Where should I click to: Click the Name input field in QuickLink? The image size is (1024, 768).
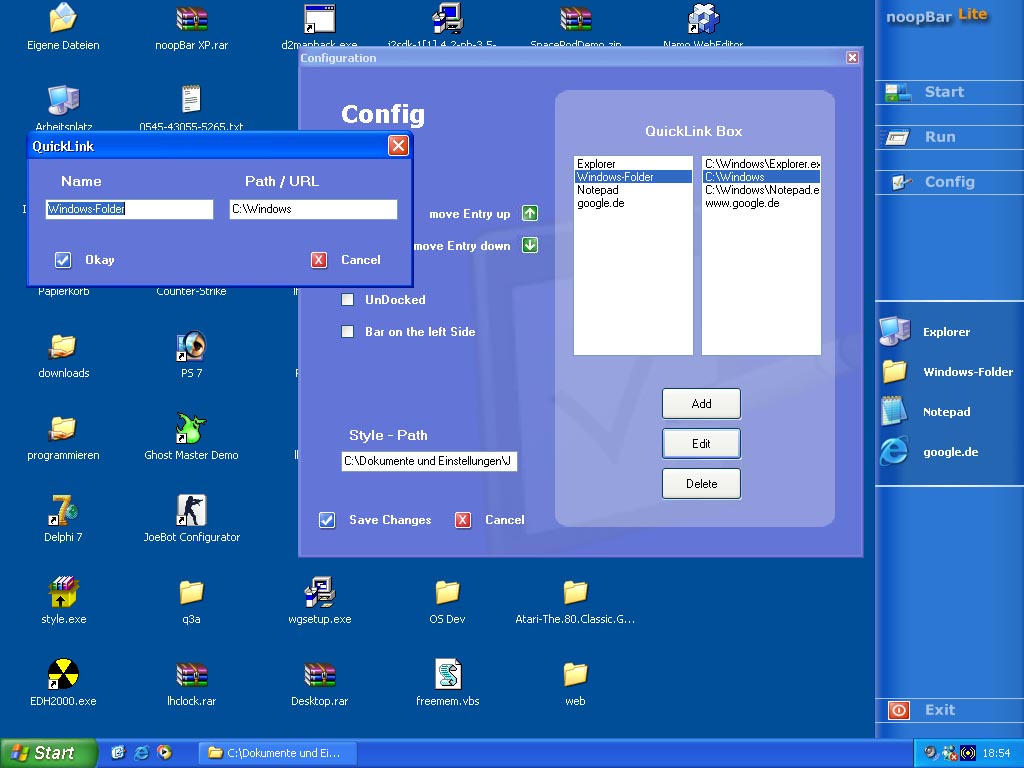129,209
